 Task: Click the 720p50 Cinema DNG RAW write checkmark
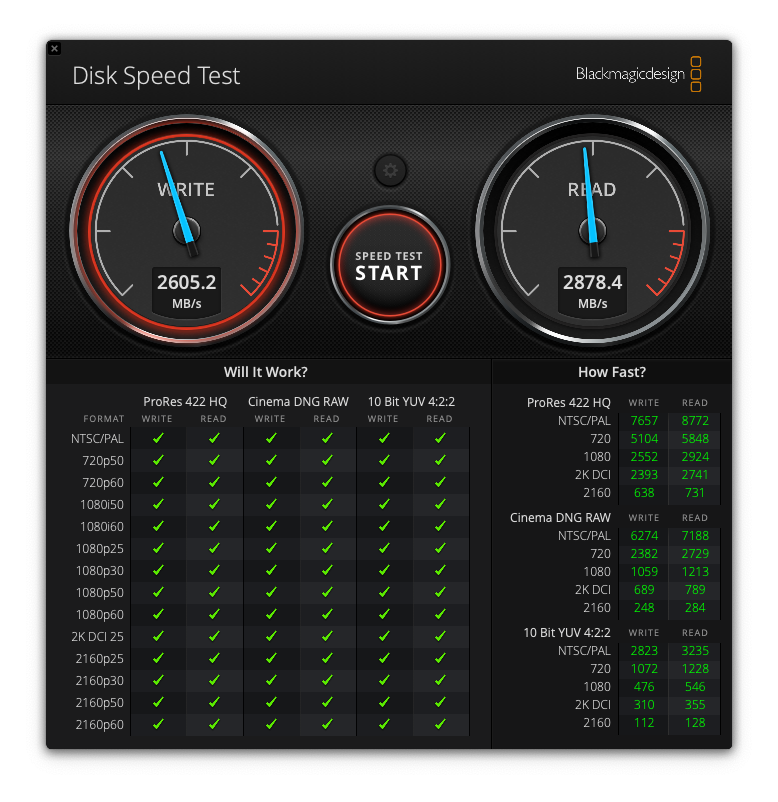coord(271,460)
